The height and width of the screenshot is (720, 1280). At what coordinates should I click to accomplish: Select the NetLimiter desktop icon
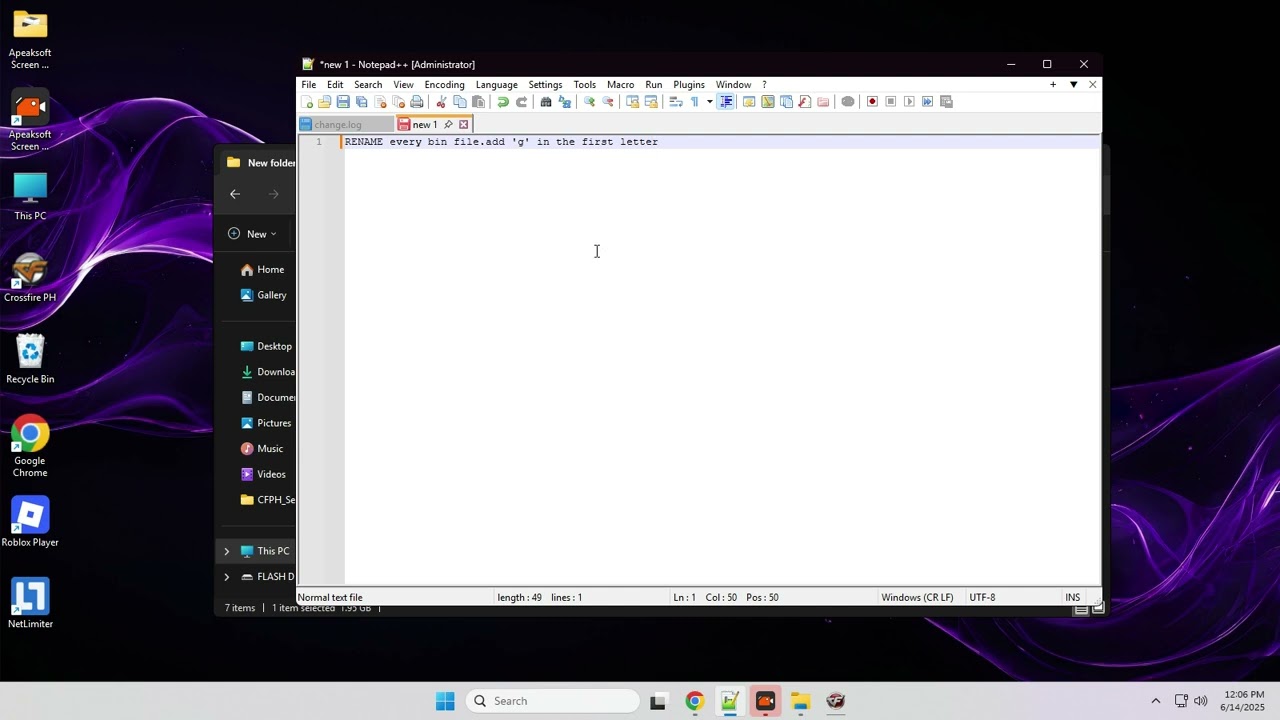coord(30,604)
